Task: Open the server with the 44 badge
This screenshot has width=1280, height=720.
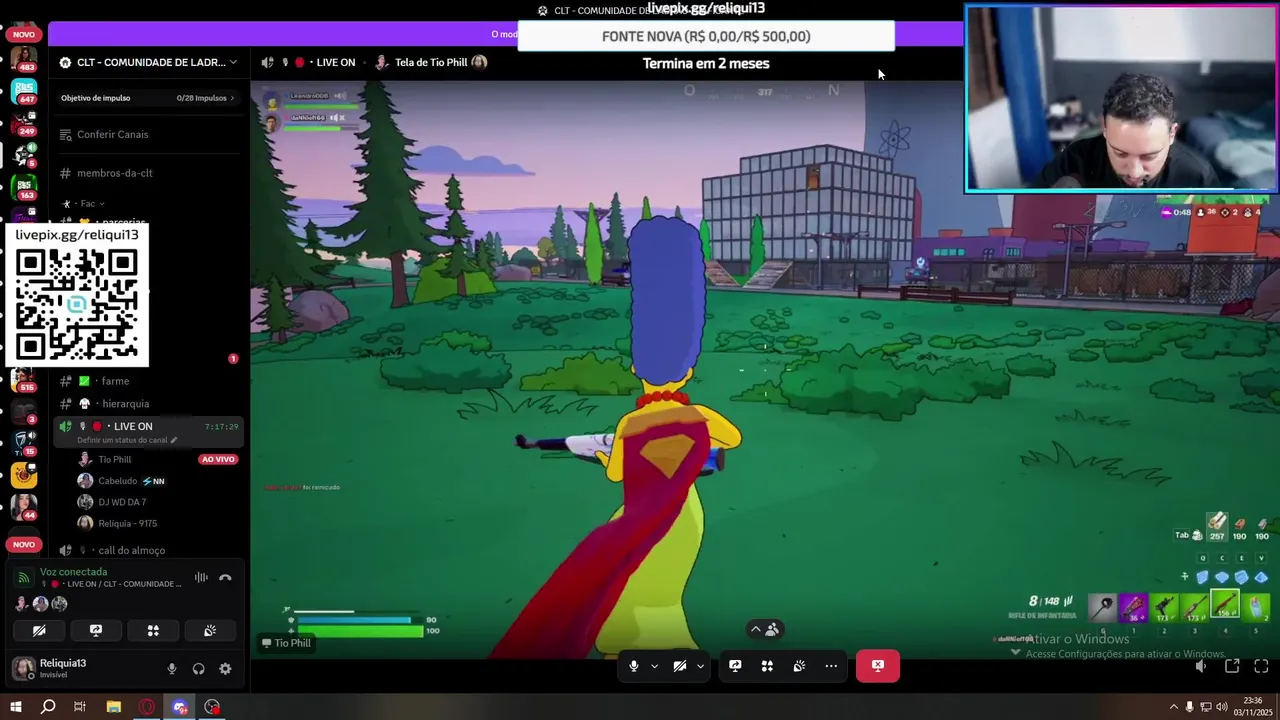Action: coord(24,507)
